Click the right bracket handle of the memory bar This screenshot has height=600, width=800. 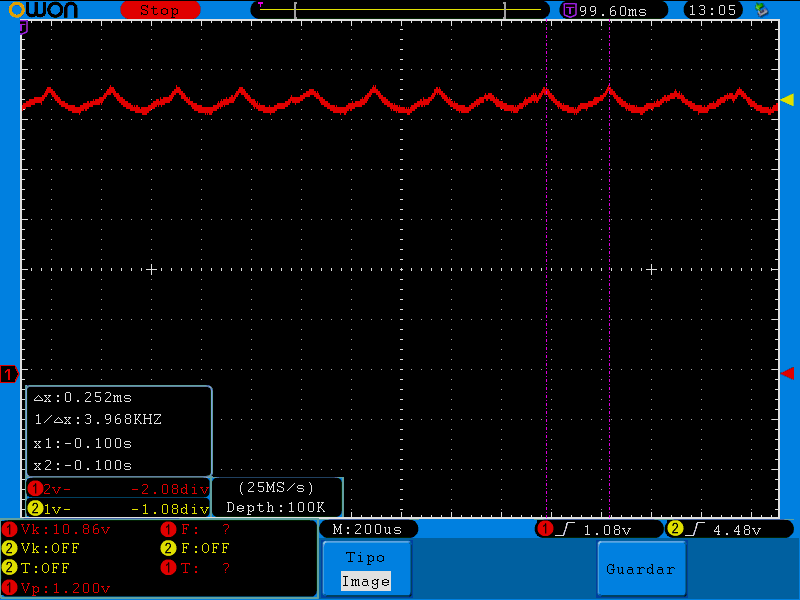pyautogui.click(x=505, y=10)
